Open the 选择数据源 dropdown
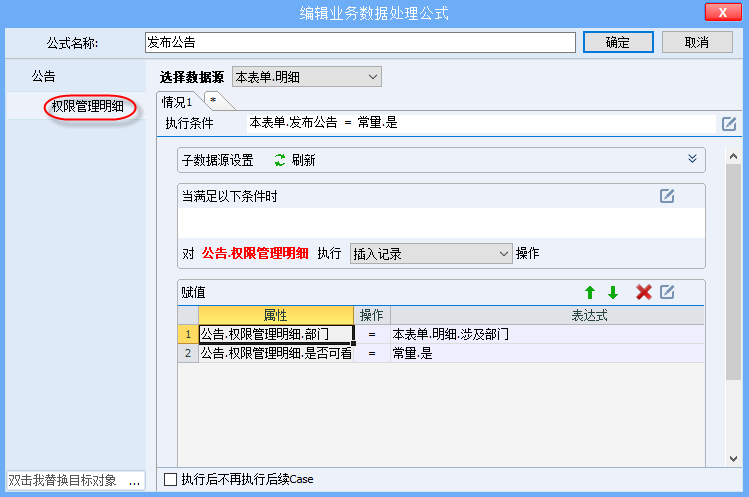Image resolution: width=749 pixels, height=497 pixels. (307, 76)
